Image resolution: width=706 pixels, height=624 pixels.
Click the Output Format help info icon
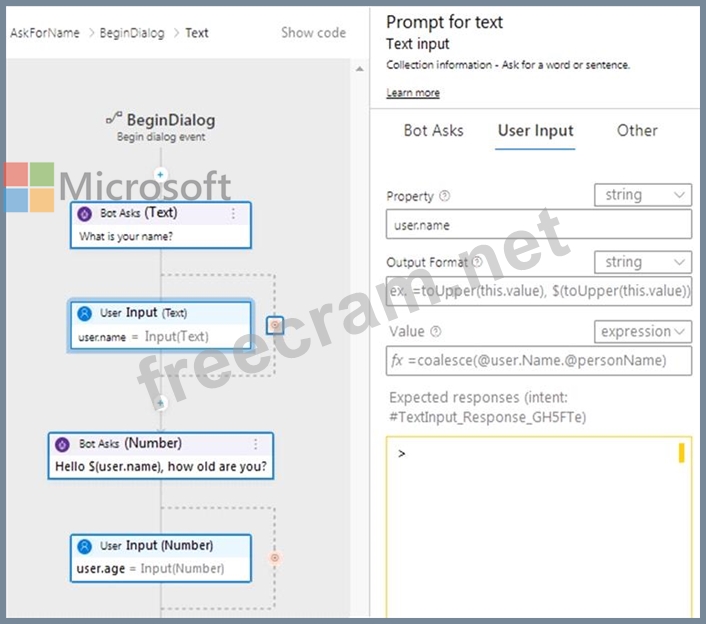477,262
